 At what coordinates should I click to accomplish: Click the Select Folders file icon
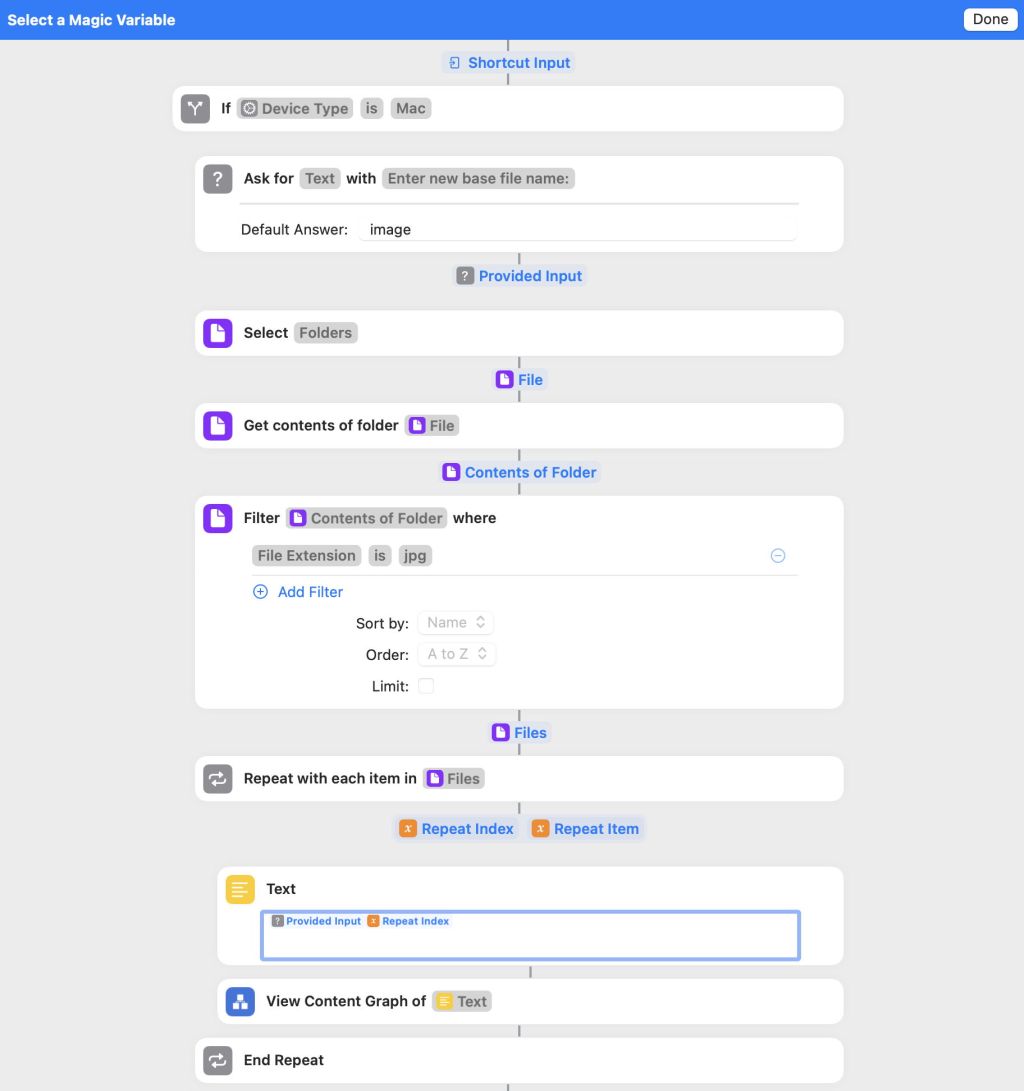217,333
